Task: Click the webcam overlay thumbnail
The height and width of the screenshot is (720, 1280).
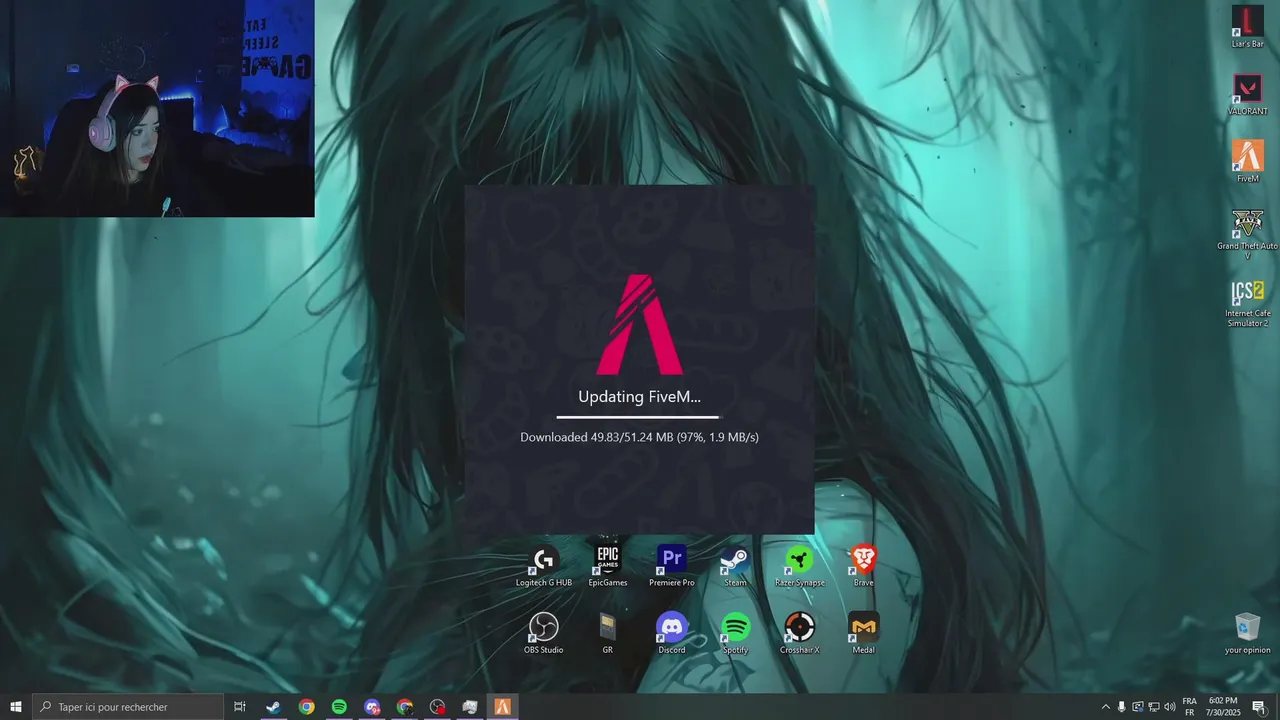Action: point(157,108)
